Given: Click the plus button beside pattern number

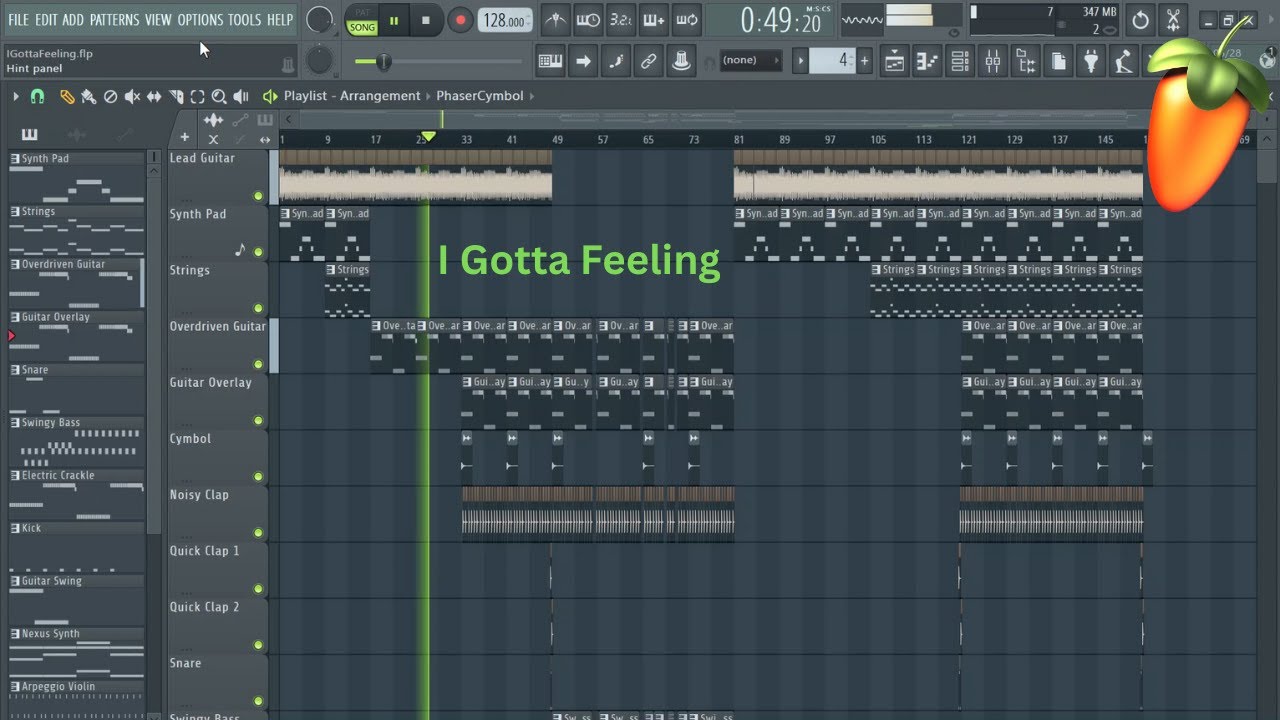Looking at the screenshot, I should coord(865,61).
